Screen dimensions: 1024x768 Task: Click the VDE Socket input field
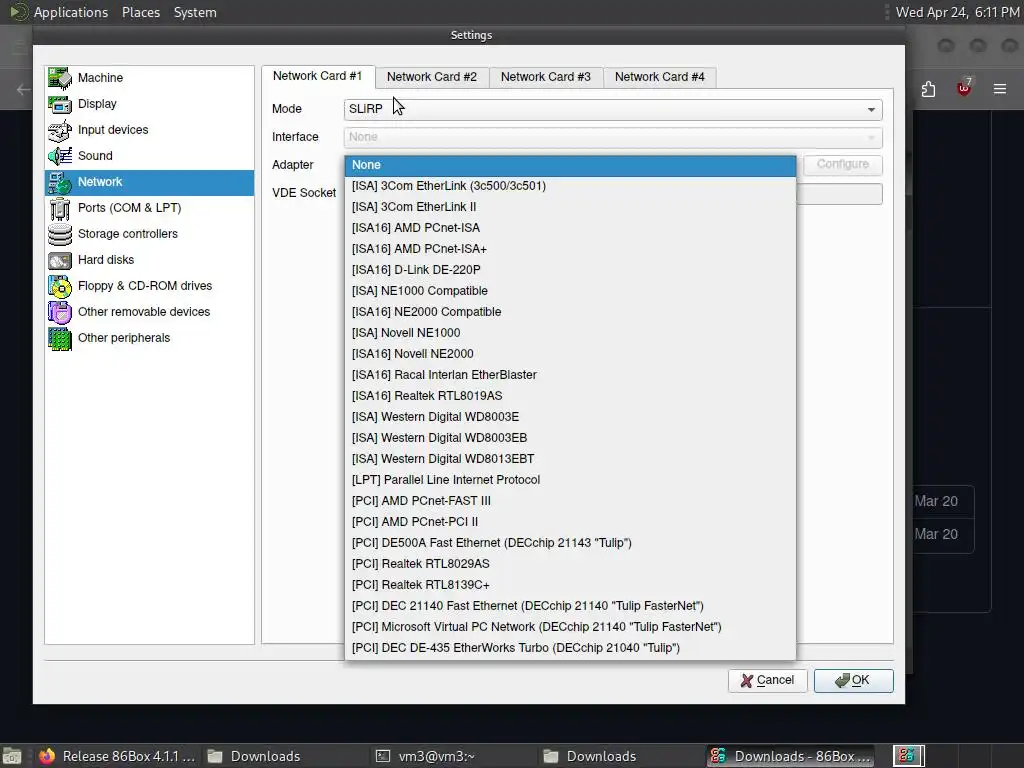[839, 193]
